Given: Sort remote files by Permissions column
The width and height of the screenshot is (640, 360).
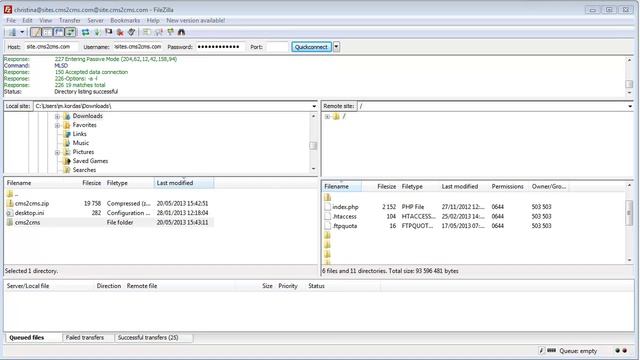Looking at the screenshot, I should coord(507,187).
